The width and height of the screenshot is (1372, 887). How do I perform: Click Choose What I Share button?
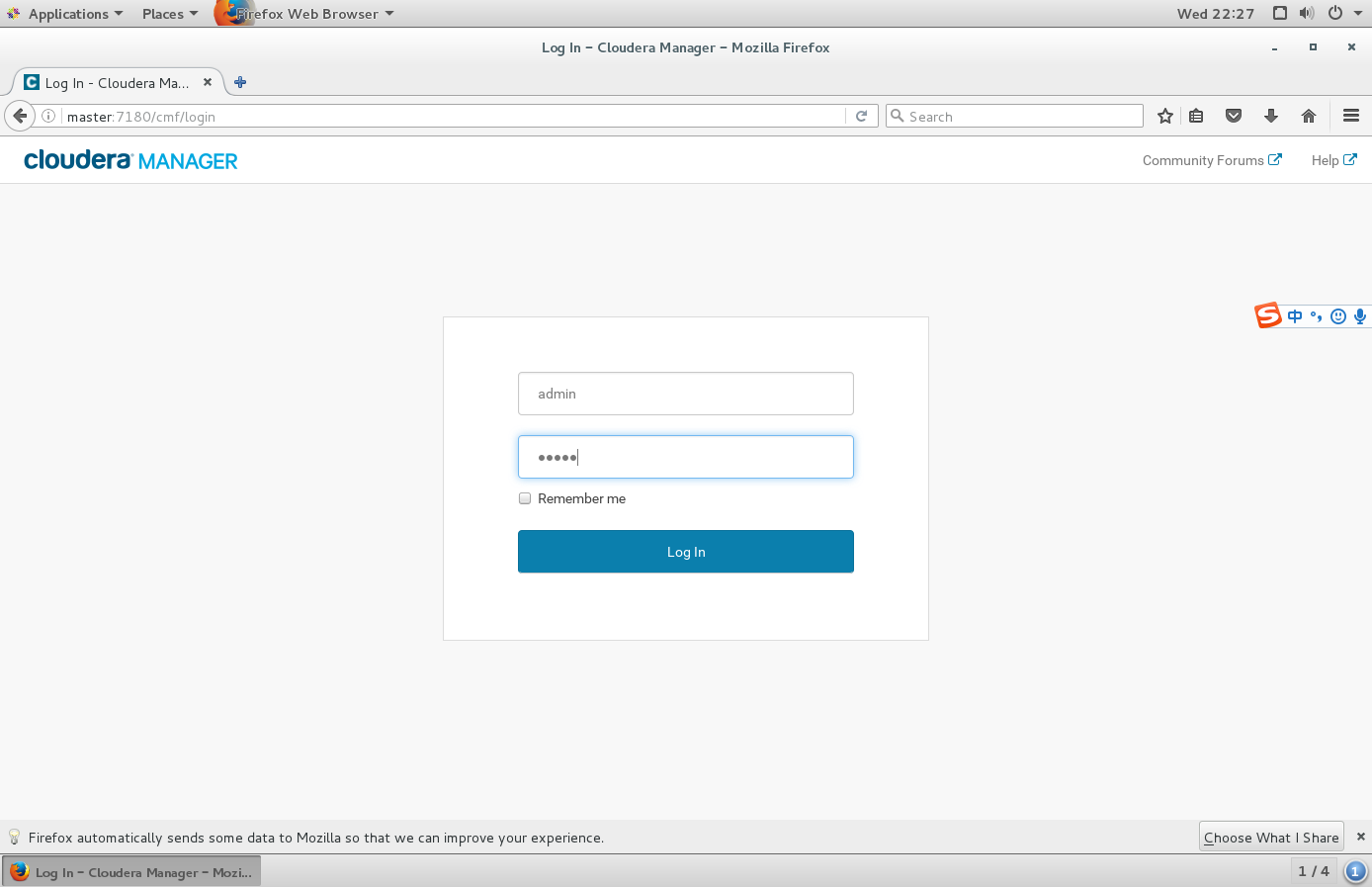click(1271, 837)
